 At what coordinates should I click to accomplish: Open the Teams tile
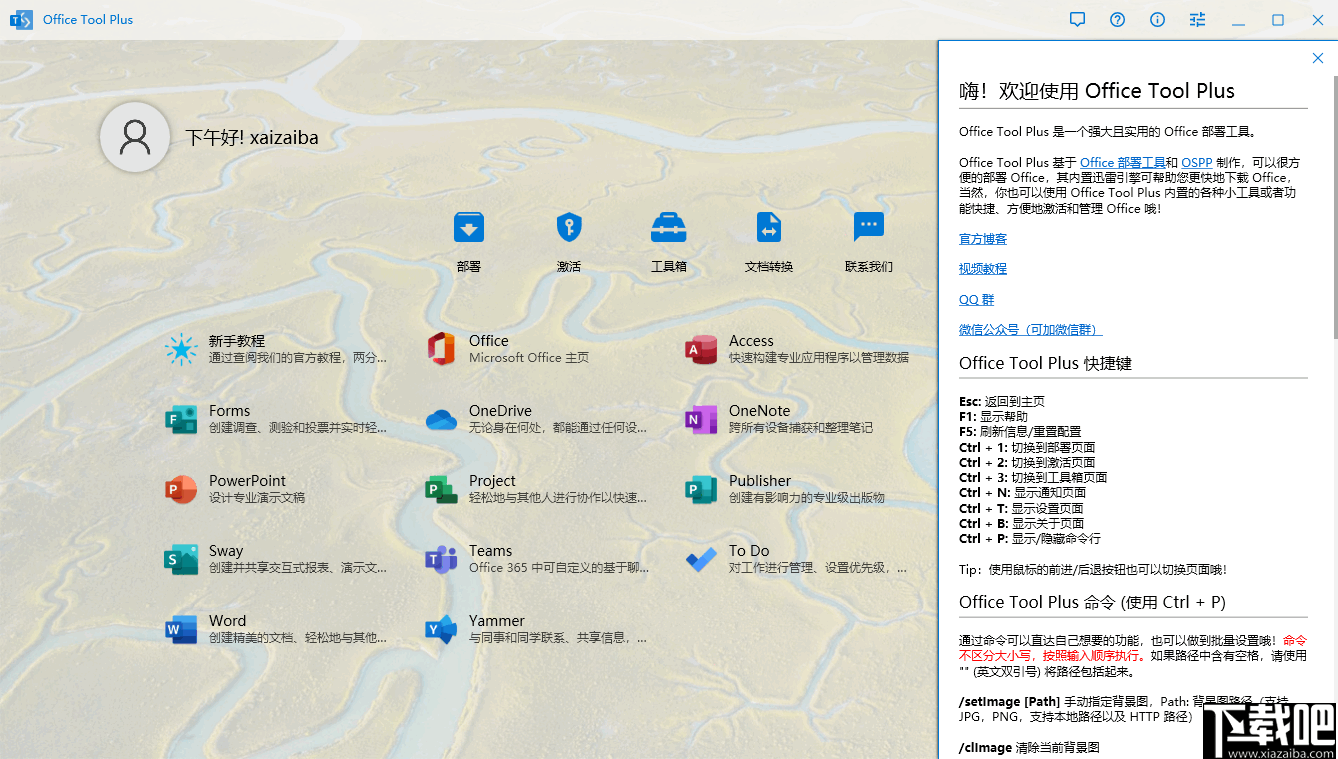510,559
